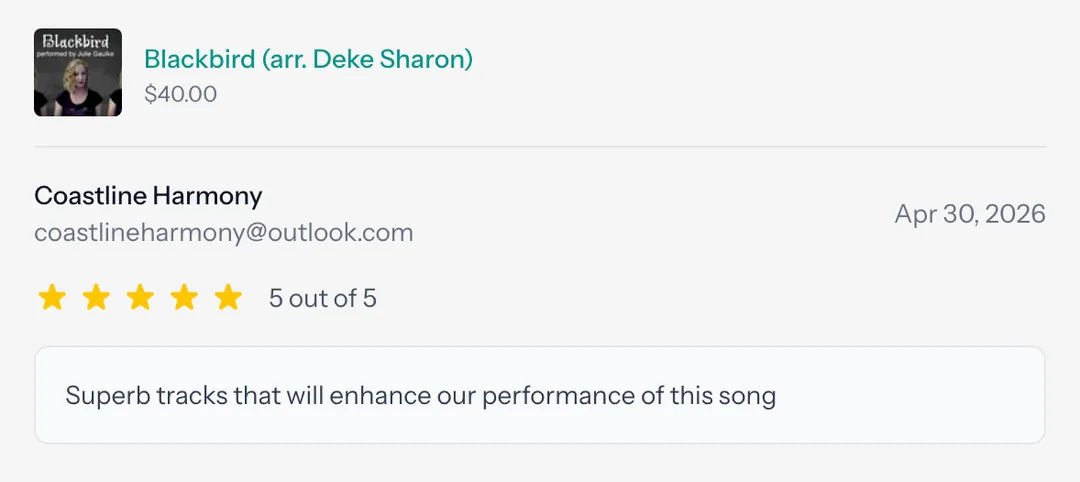This screenshot has width=1080, height=482.
Task: Click the Blackbird album cover thumbnail
Action: tap(78, 72)
